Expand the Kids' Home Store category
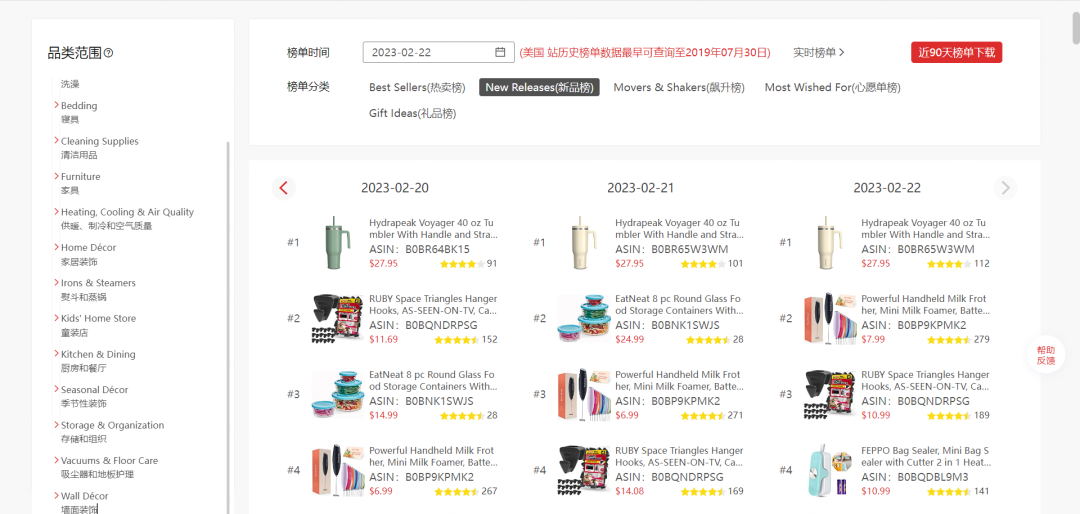1080x514 pixels. click(56, 318)
